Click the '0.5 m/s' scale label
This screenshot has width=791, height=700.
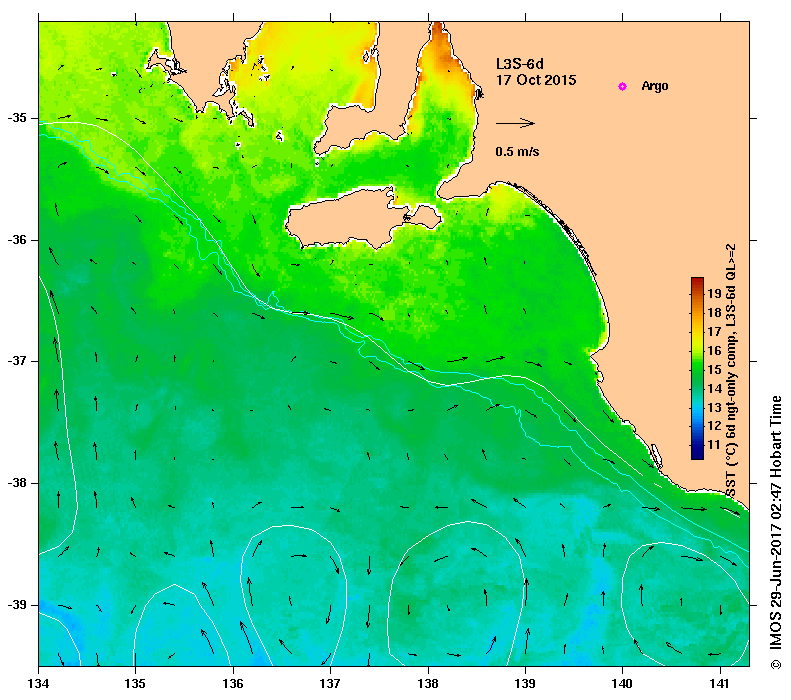[517, 151]
